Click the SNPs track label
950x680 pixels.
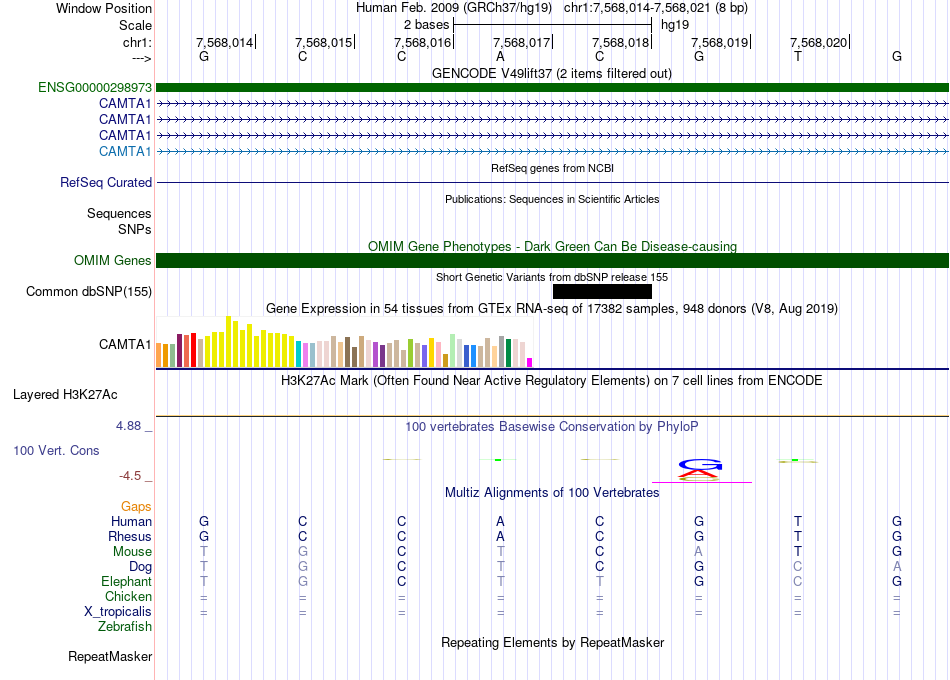point(135,230)
